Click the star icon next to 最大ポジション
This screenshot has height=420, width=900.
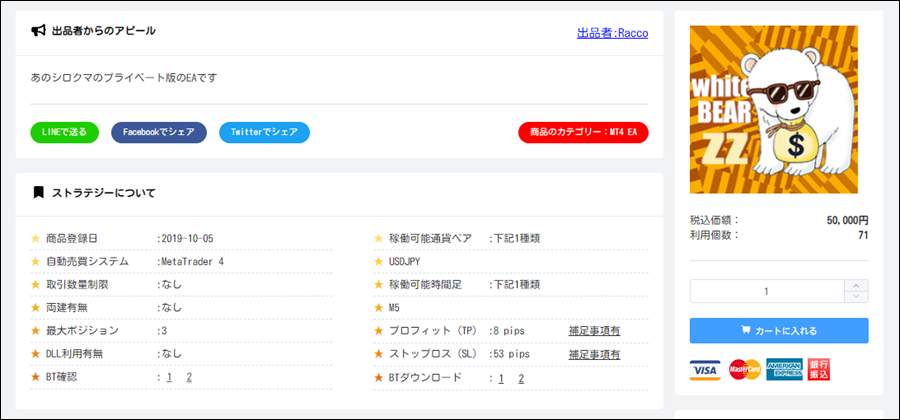(x=35, y=330)
